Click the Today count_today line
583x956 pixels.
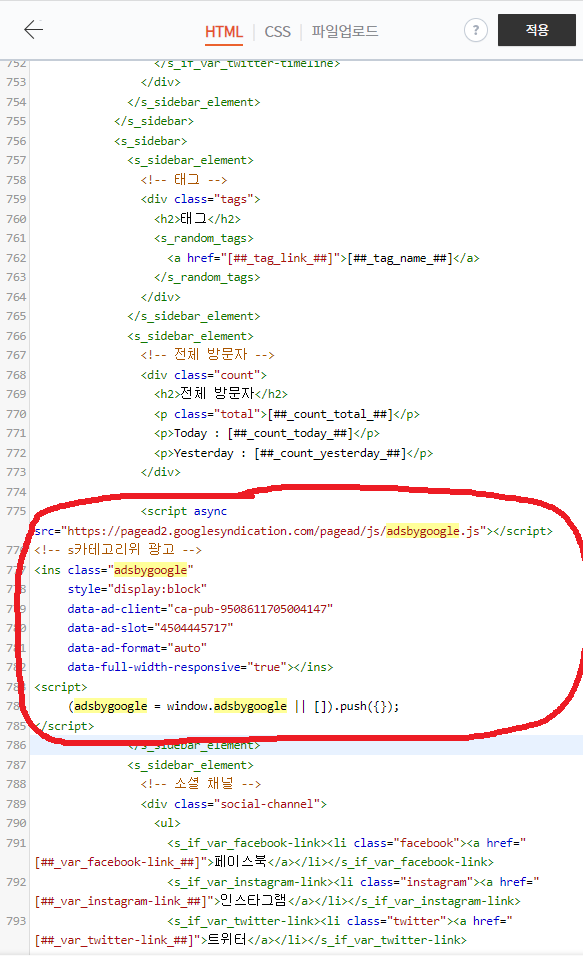coord(266,433)
